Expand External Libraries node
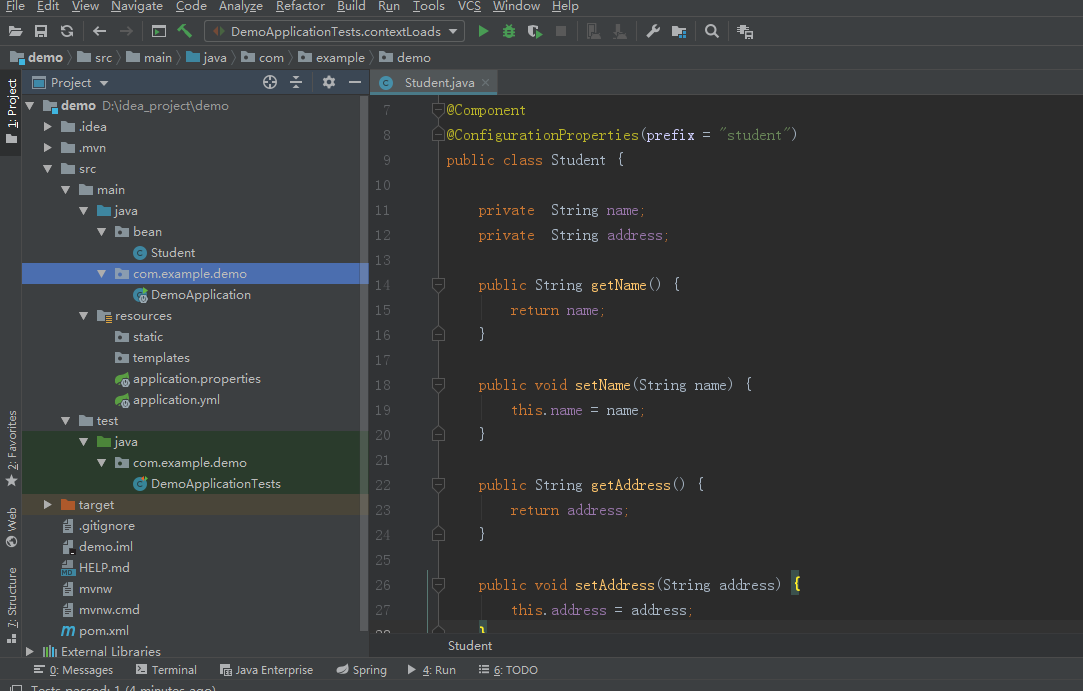 pos(30,651)
